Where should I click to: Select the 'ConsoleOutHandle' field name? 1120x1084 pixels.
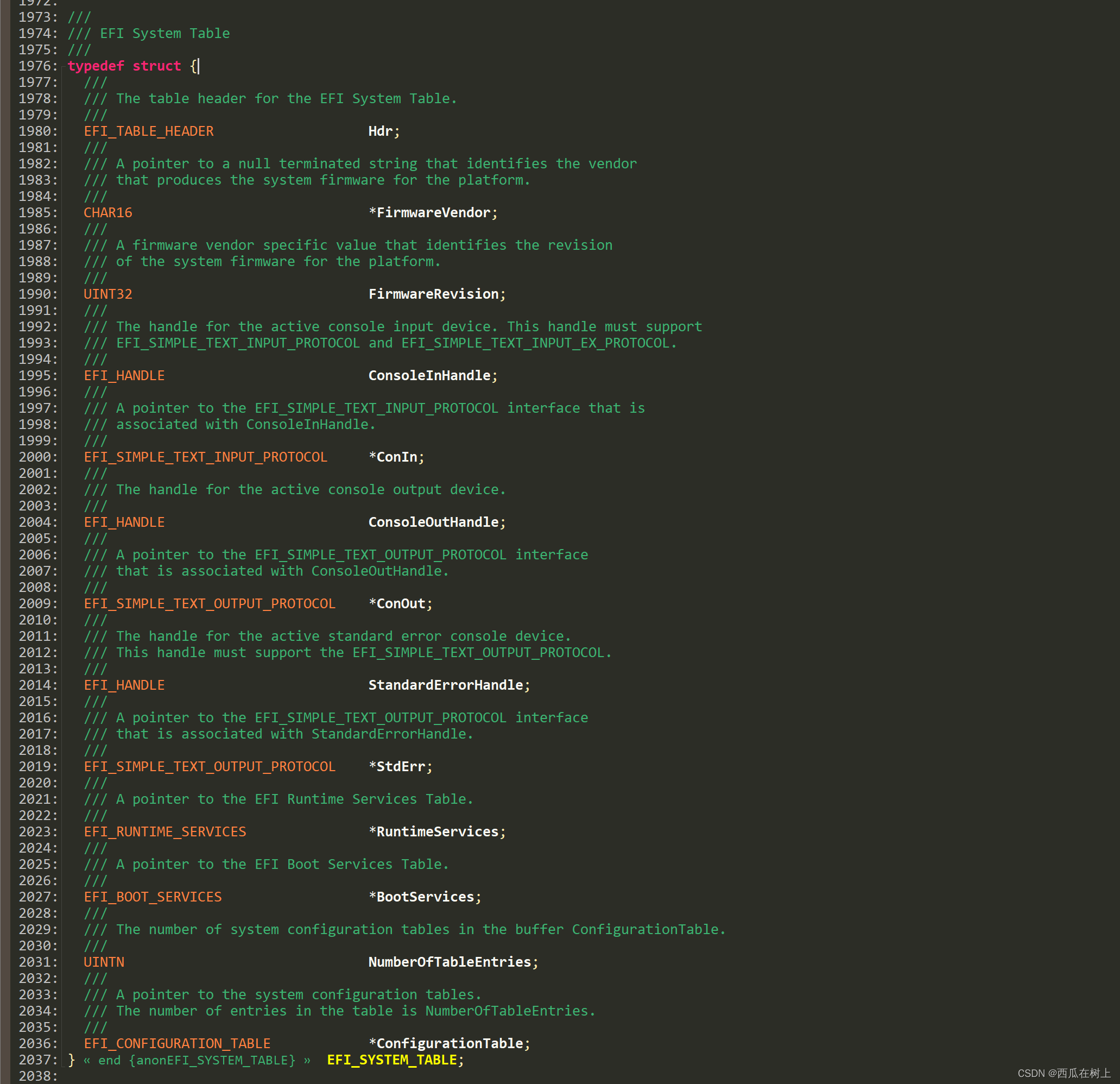tap(434, 522)
